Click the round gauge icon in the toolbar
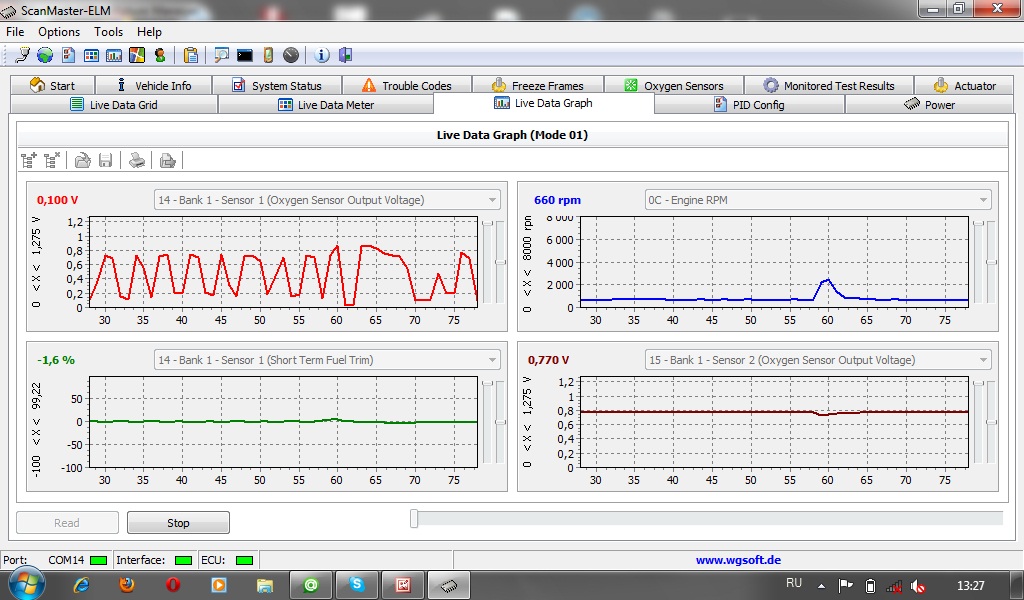Image resolution: width=1024 pixels, height=600 pixels. click(x=291, y=55)
